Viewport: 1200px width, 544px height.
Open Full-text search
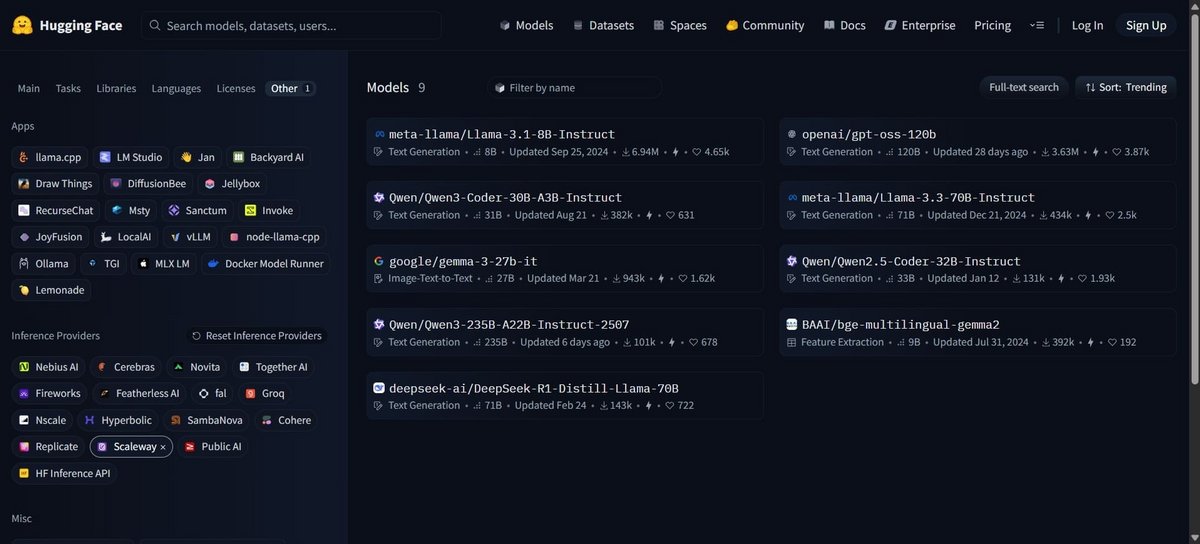coord(1023,88)
